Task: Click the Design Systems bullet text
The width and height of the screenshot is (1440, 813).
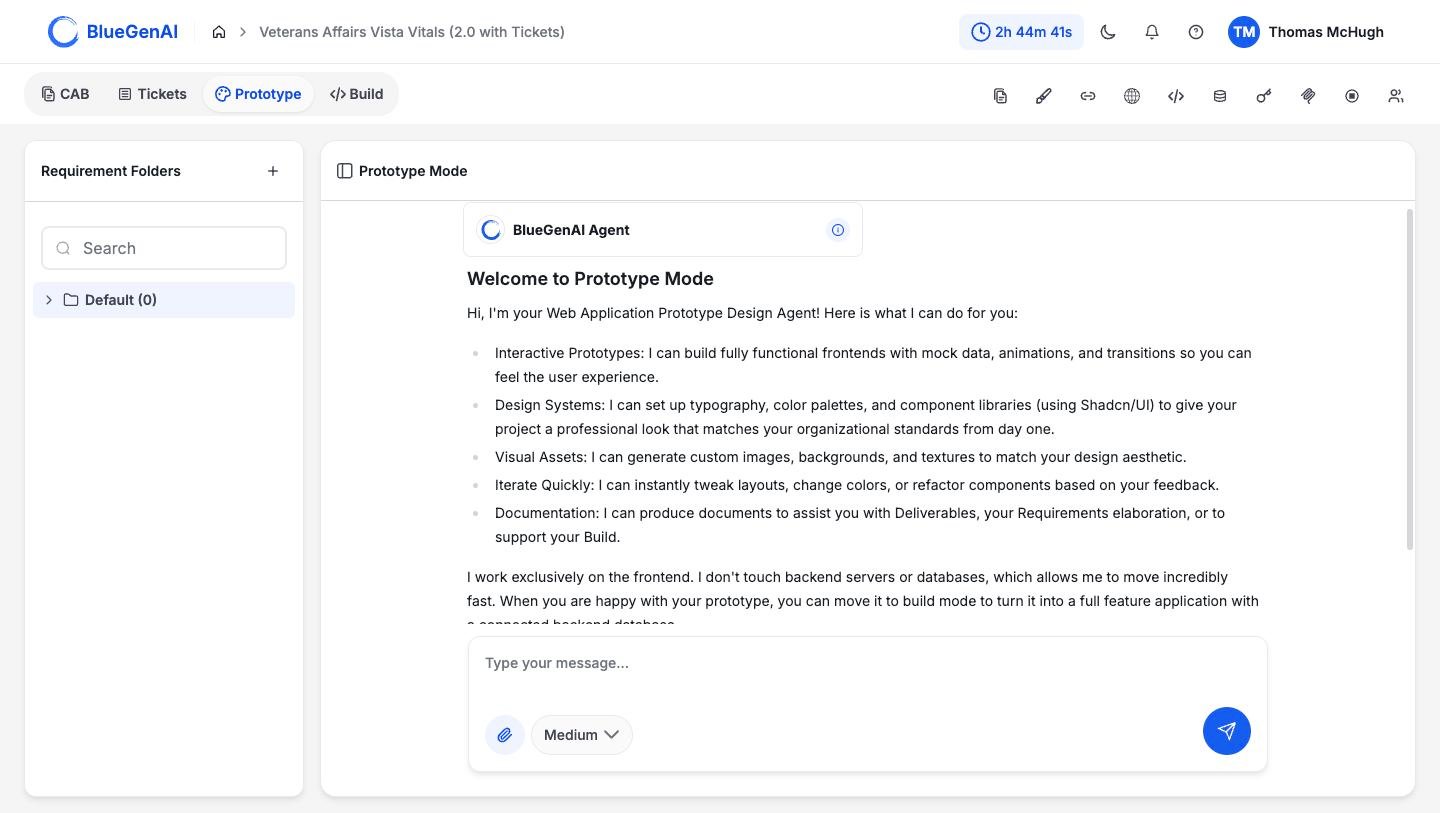Action: (x=866, y=417)
